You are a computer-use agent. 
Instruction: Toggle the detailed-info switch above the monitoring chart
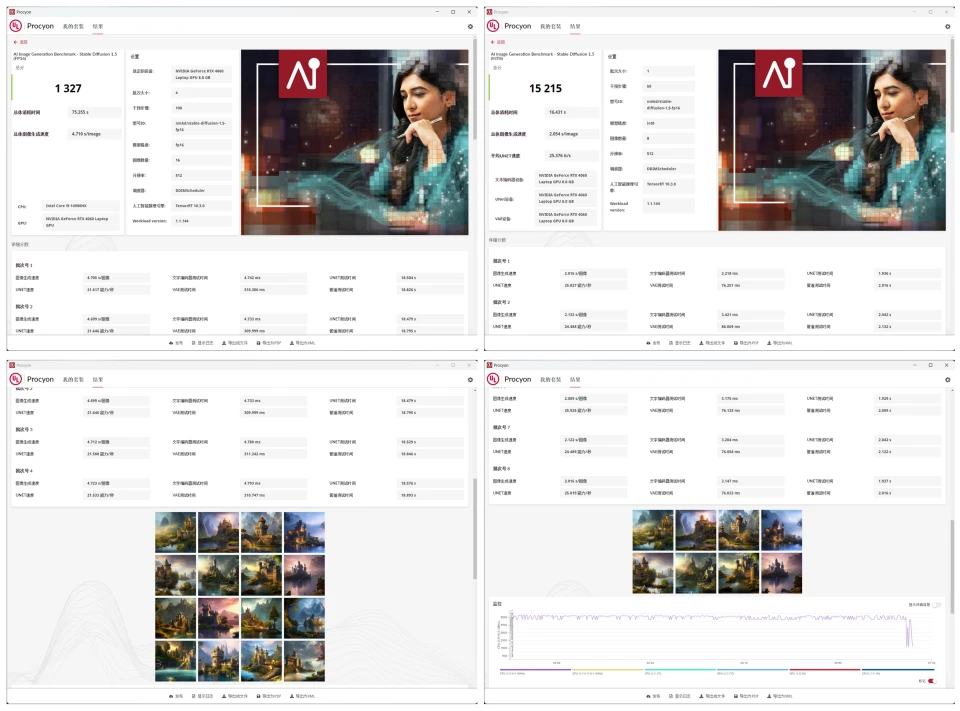(936, 605)
